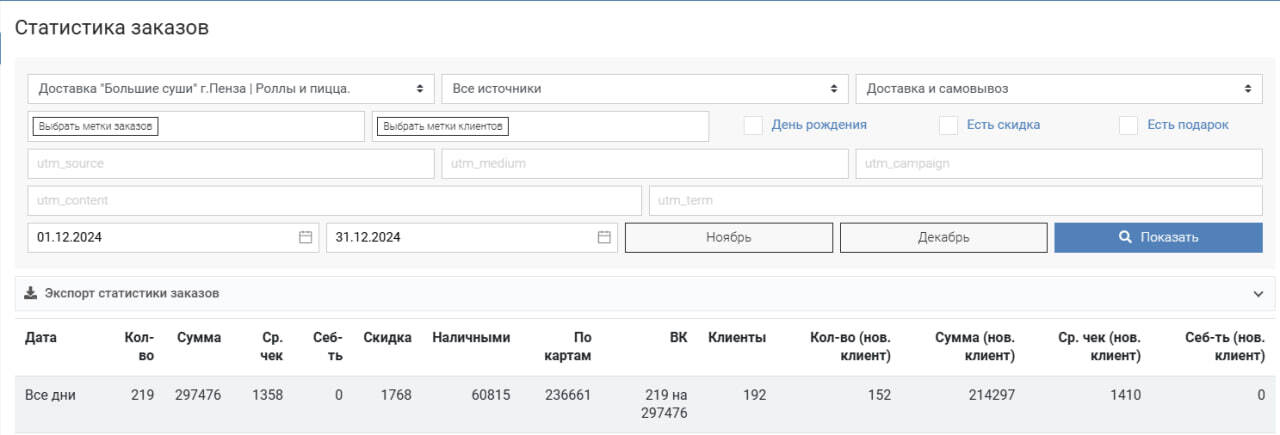Image resolution: width=1280 pixels, height=435 pixels.
Task: Click into the utm_campaign field
Action: tap(1059, 163)
